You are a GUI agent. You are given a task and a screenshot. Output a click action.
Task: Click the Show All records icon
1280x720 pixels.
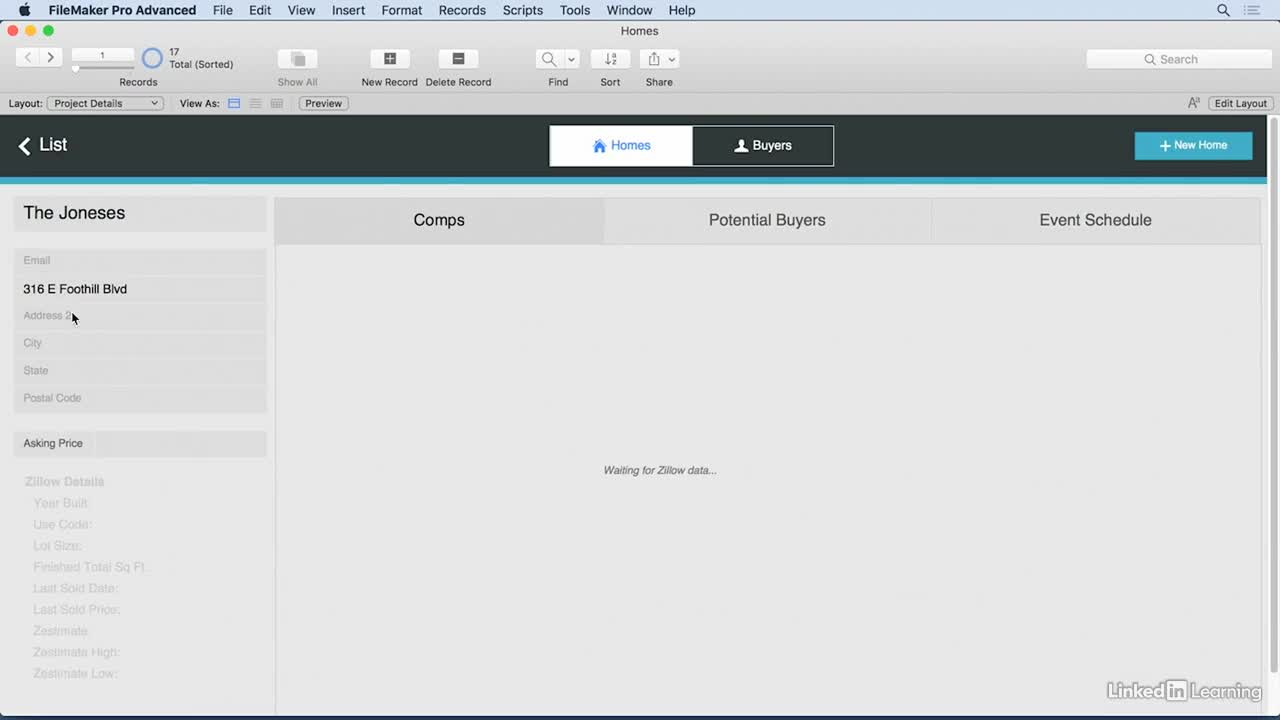(x=297, y=59)
